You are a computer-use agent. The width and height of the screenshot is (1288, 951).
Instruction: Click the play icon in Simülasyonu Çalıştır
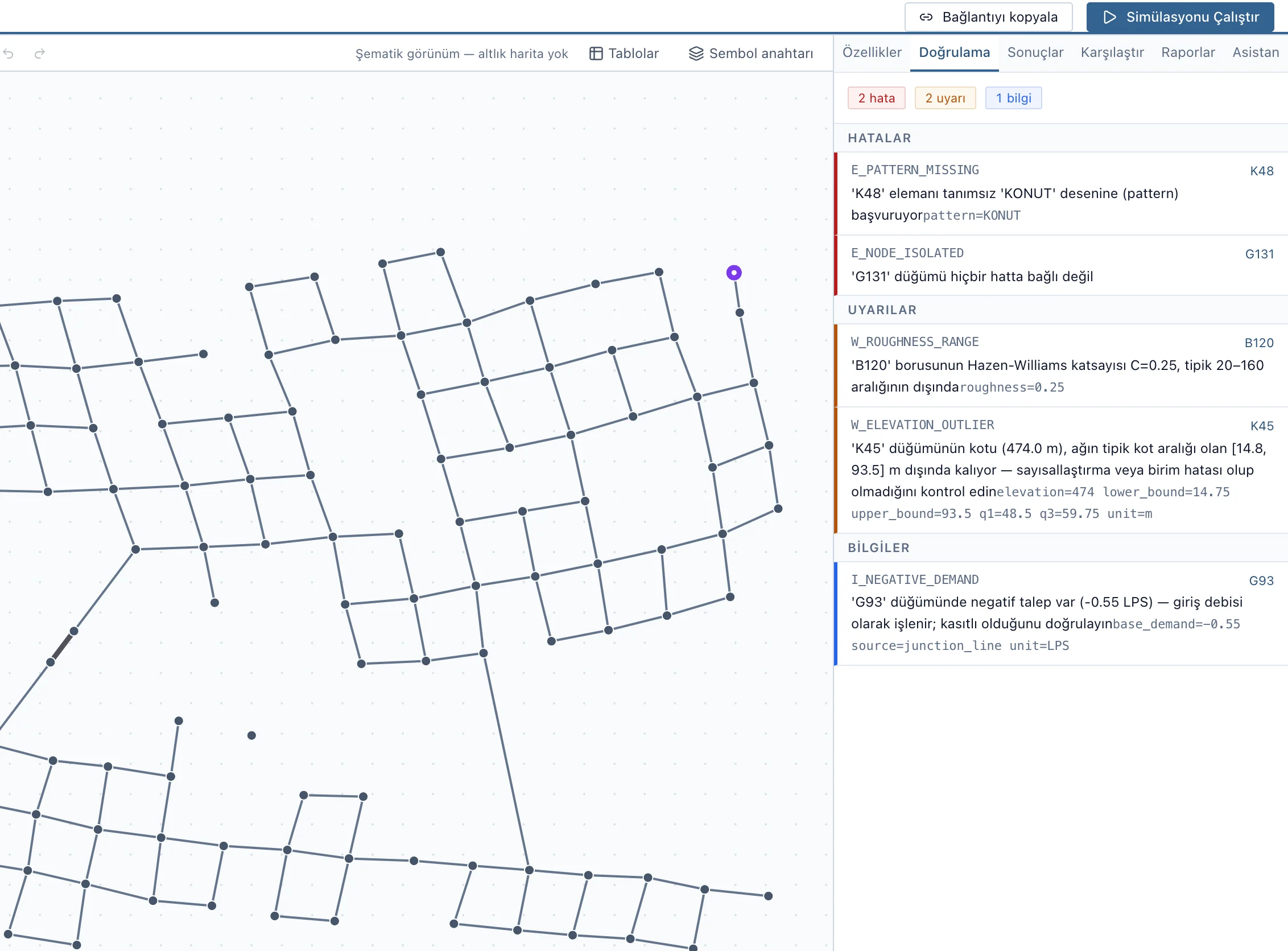coord(1109,17)
